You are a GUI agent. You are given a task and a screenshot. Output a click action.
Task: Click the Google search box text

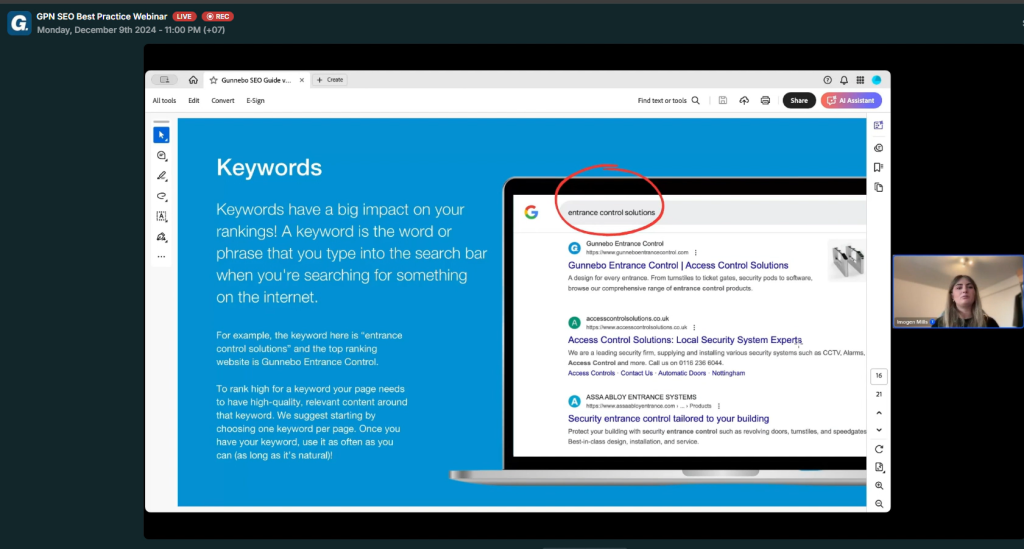click(x=611, y=212)
